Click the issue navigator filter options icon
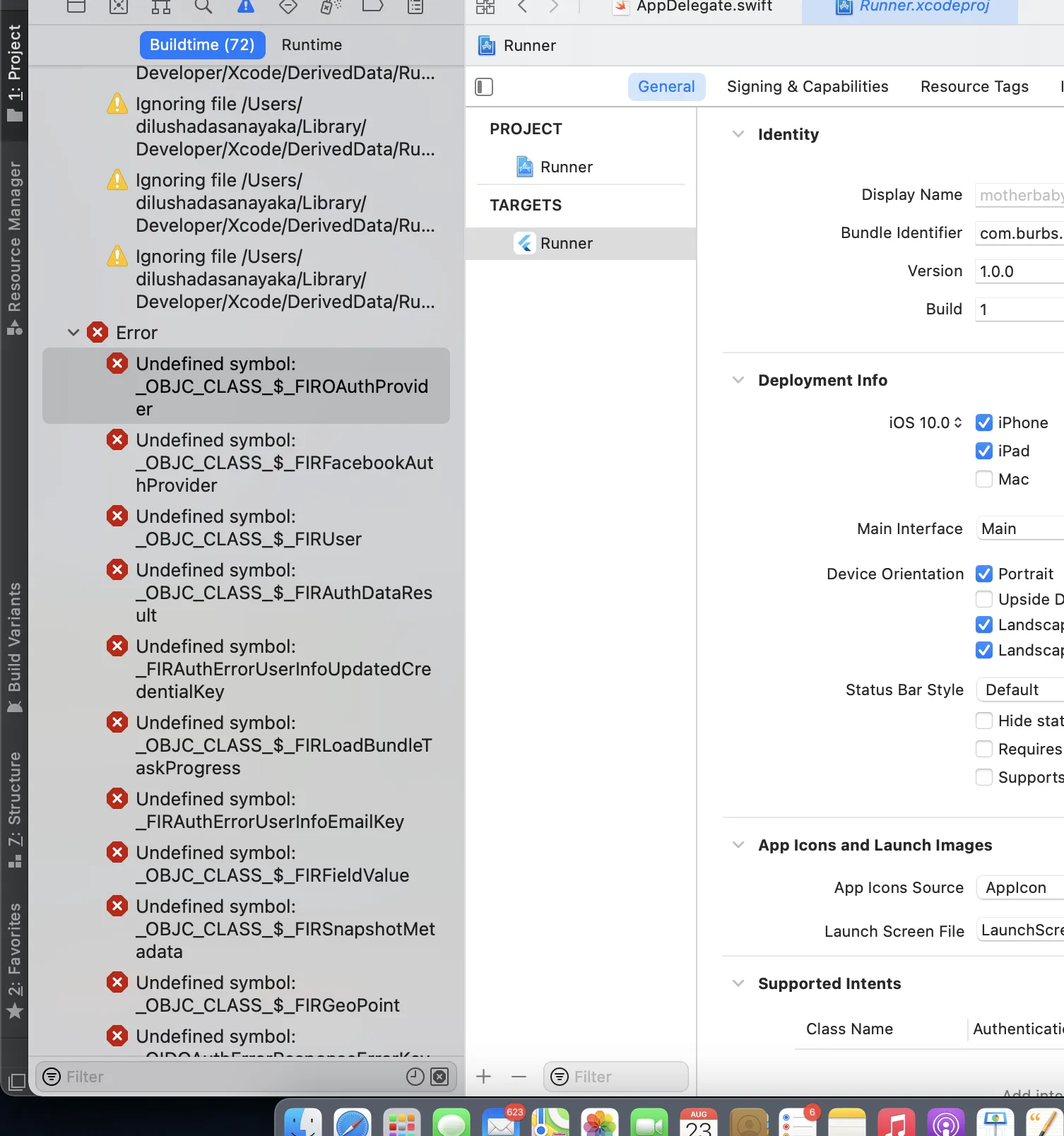 coord(52,1077)
